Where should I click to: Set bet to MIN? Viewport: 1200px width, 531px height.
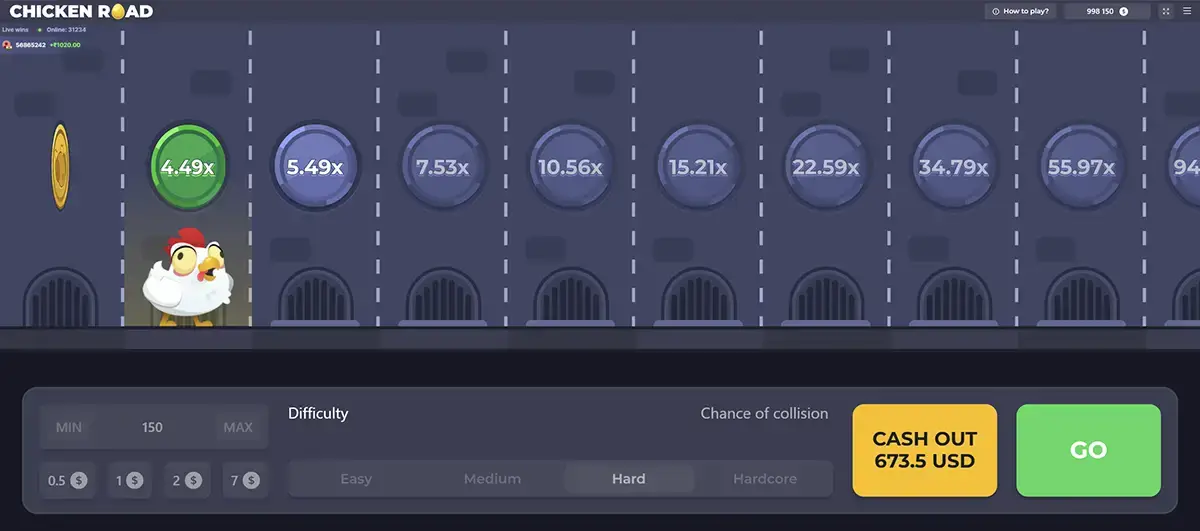point(68,427)
